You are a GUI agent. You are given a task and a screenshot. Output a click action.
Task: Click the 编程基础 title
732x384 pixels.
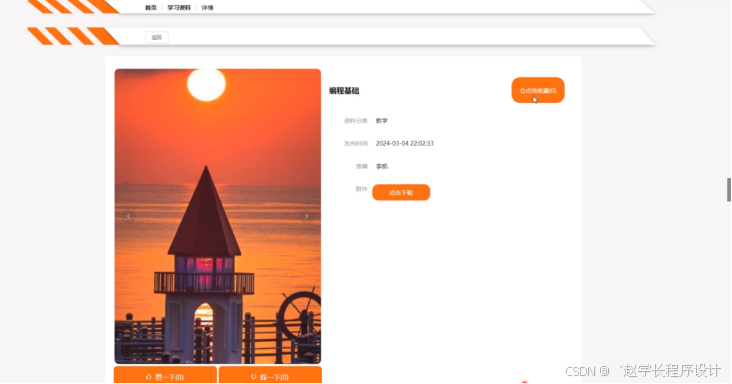pyautogui.click(x=344, y=91)
